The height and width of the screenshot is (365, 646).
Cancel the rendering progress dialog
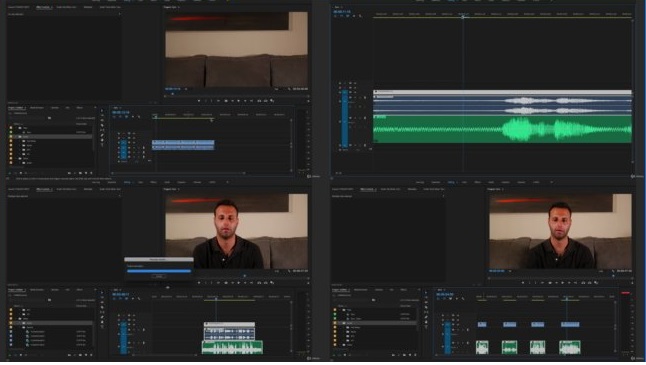point(159,276)
